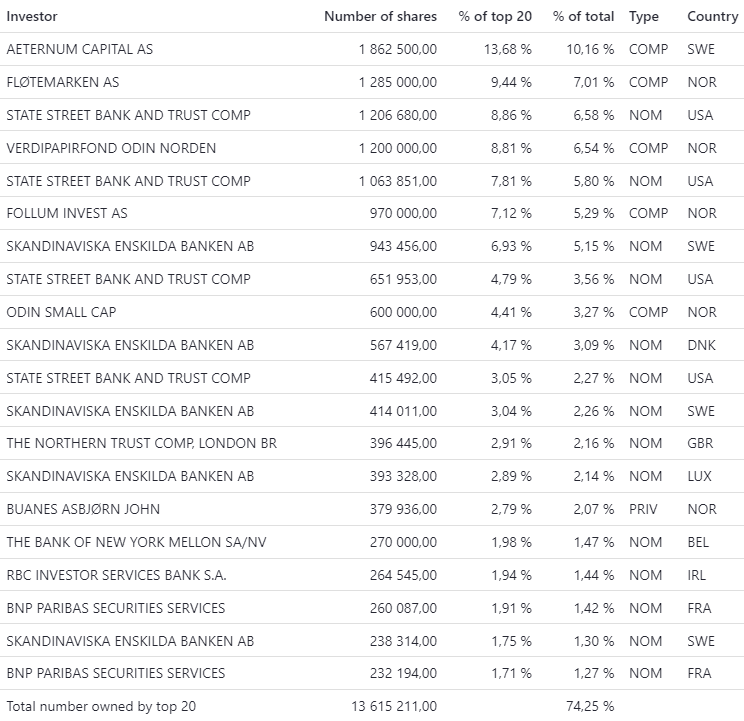Viewport: 744px width, 721px height.
Task: Click the % of top 20 header
Action: (x=495, y=17)
